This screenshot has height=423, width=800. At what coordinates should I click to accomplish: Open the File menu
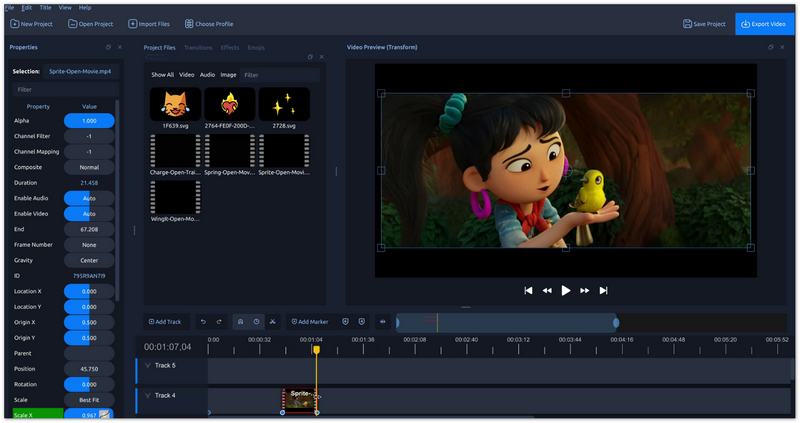pyautogui.click(x=10, y=8)
